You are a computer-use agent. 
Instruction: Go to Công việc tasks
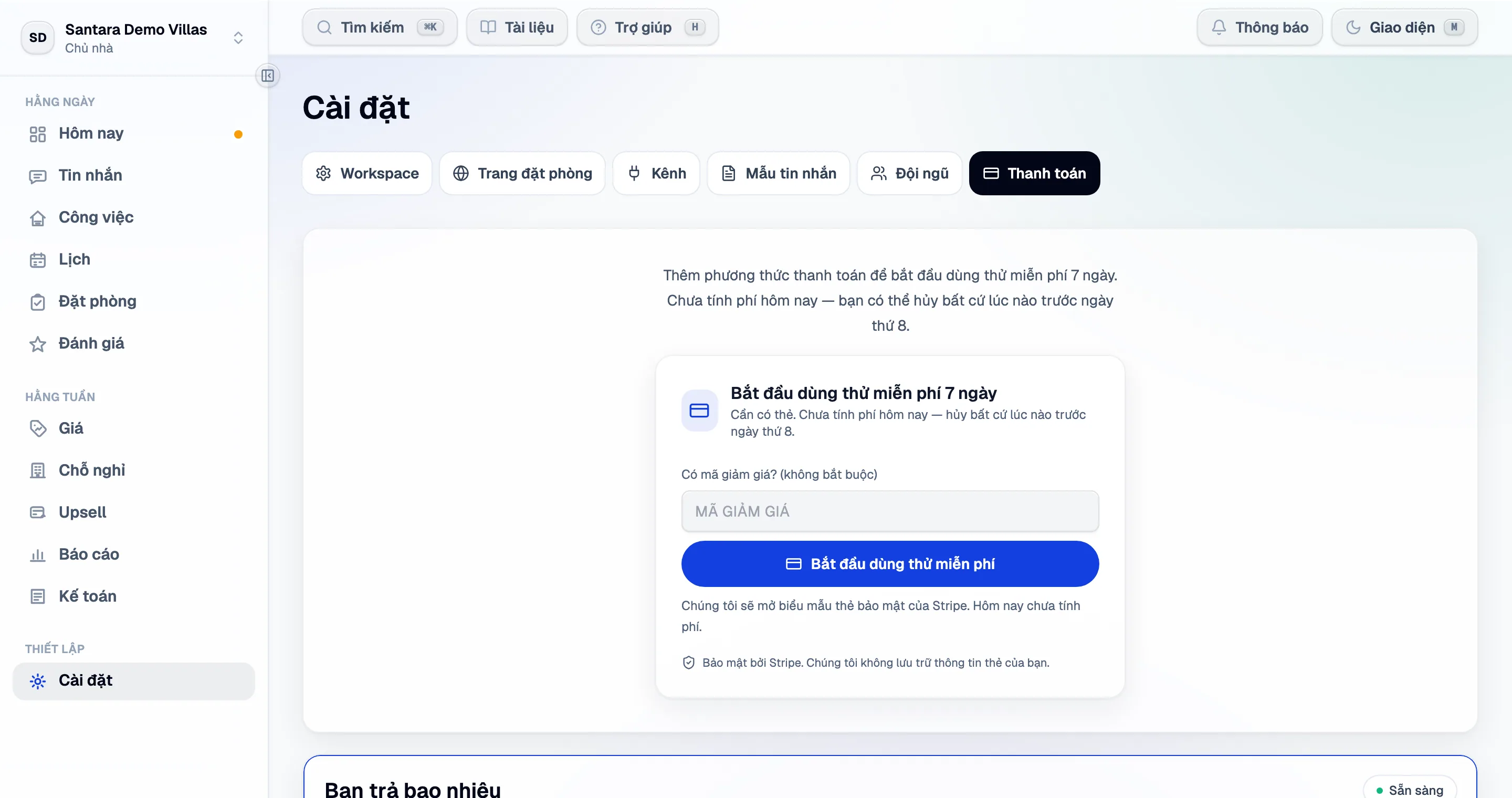coord(134,218)
